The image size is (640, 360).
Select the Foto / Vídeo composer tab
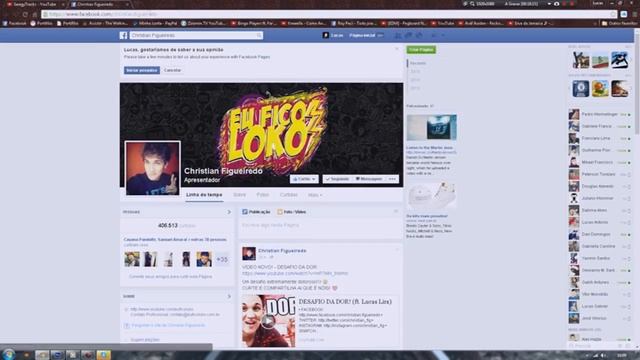[291, 212]
